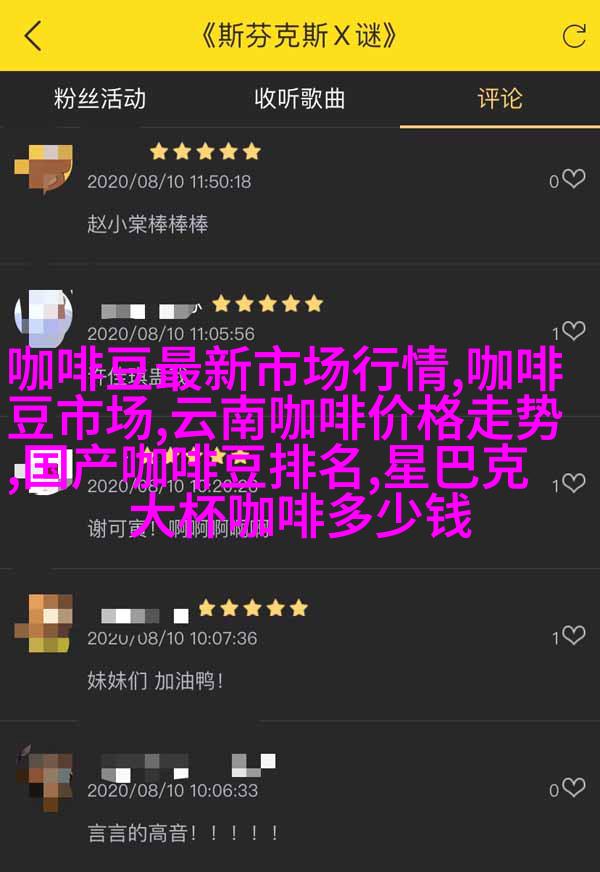Tap the five-star rating on first comment
The height and width of the screenshot is (872, 600).
click(205, 151)
